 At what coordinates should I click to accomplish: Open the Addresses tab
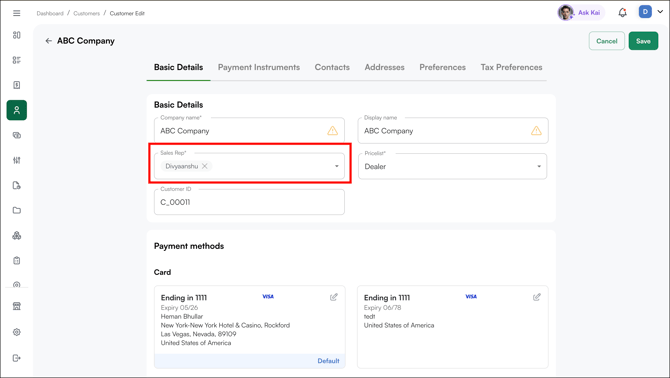click(x=385, y=67)
